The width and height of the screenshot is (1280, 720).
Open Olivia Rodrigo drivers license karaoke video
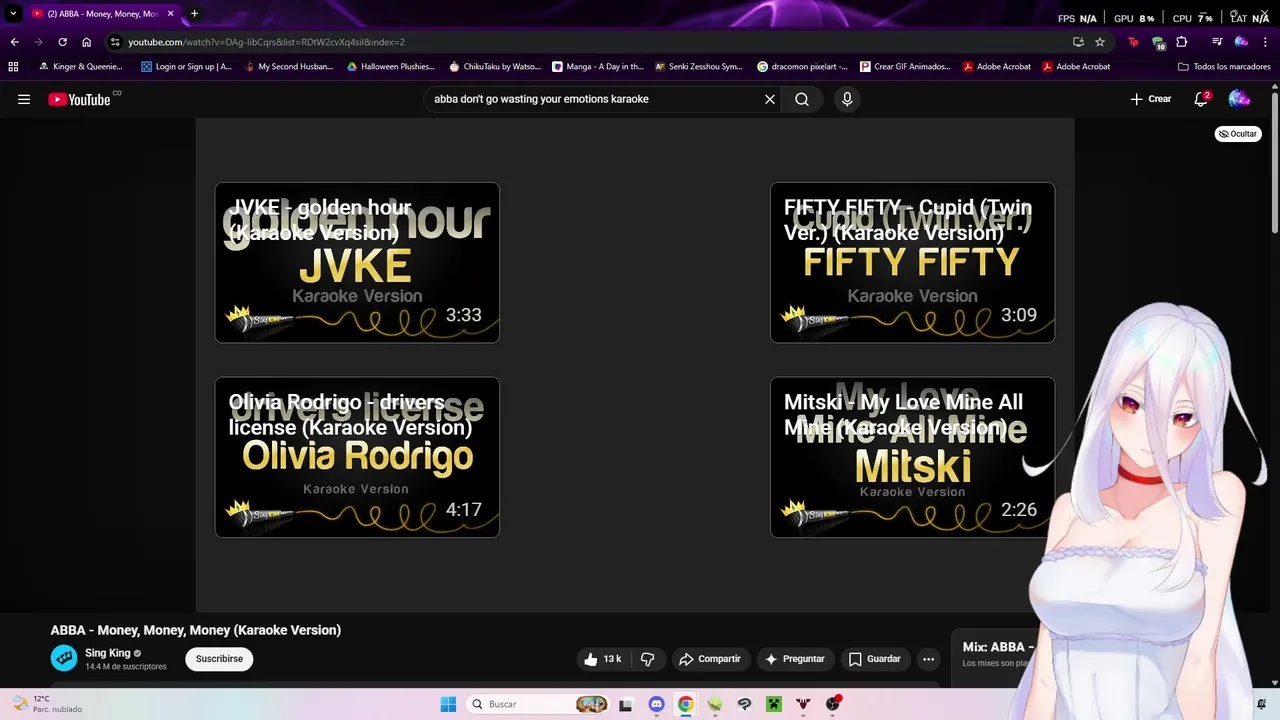tap(357, 457)
